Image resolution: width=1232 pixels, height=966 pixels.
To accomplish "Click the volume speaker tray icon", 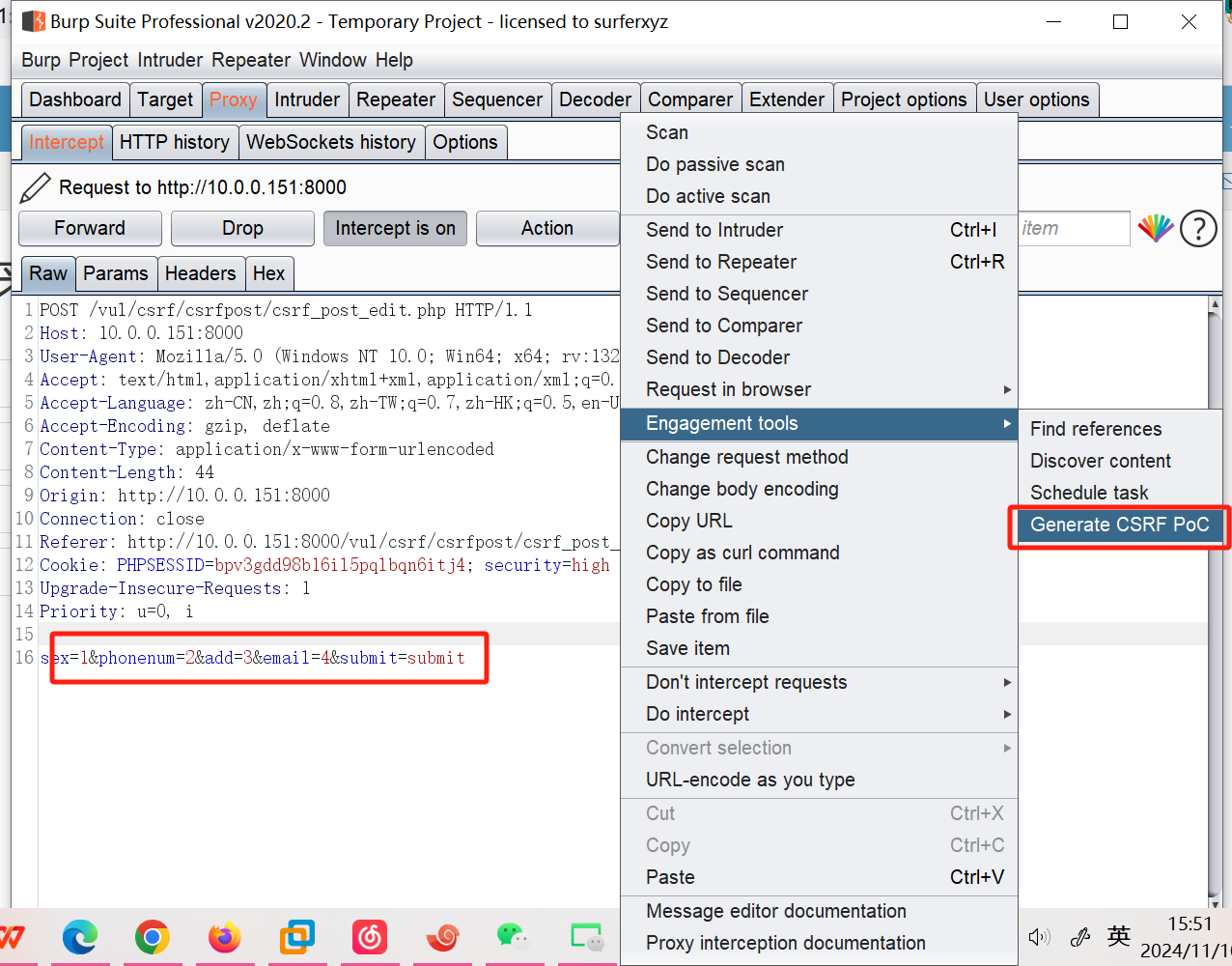I will [x=1039, y=937].
